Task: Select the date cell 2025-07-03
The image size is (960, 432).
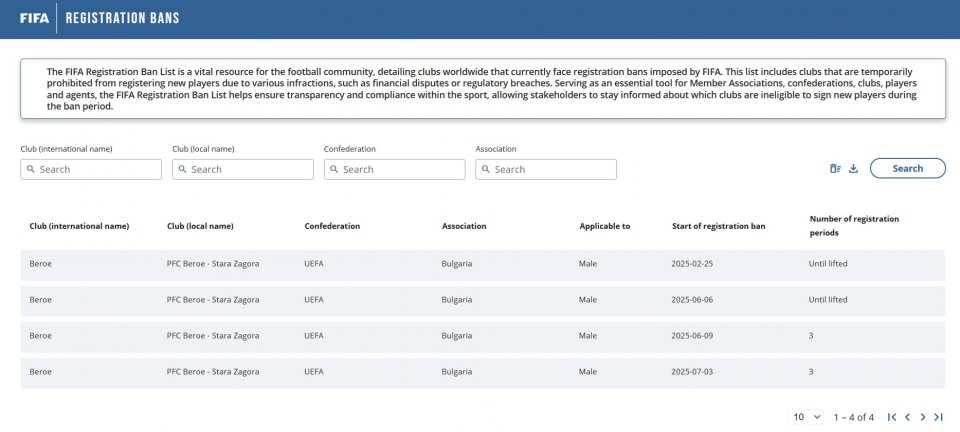Action: click(692, 372)
